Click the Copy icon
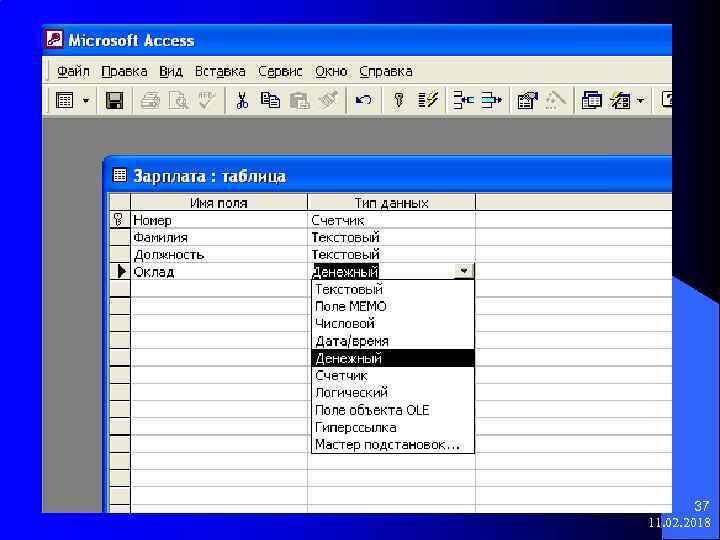Screen dimensions: 720x540 (x=270, y=100)
